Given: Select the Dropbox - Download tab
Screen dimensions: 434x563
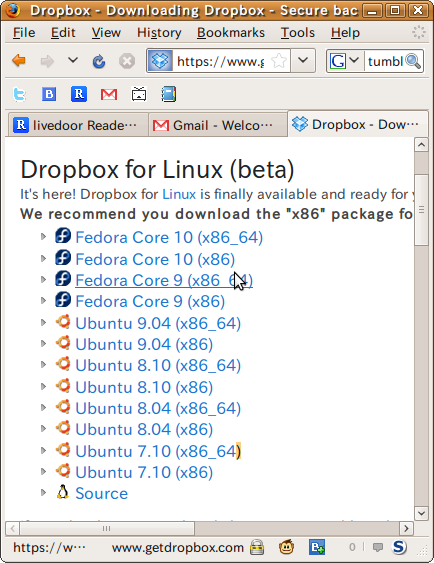Looking at the screenshot, I should point(358,124).
